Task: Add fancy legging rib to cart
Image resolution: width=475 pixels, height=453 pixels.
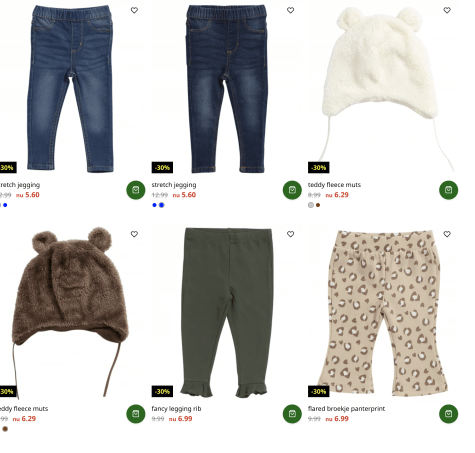Action: (x=292, y=414)
